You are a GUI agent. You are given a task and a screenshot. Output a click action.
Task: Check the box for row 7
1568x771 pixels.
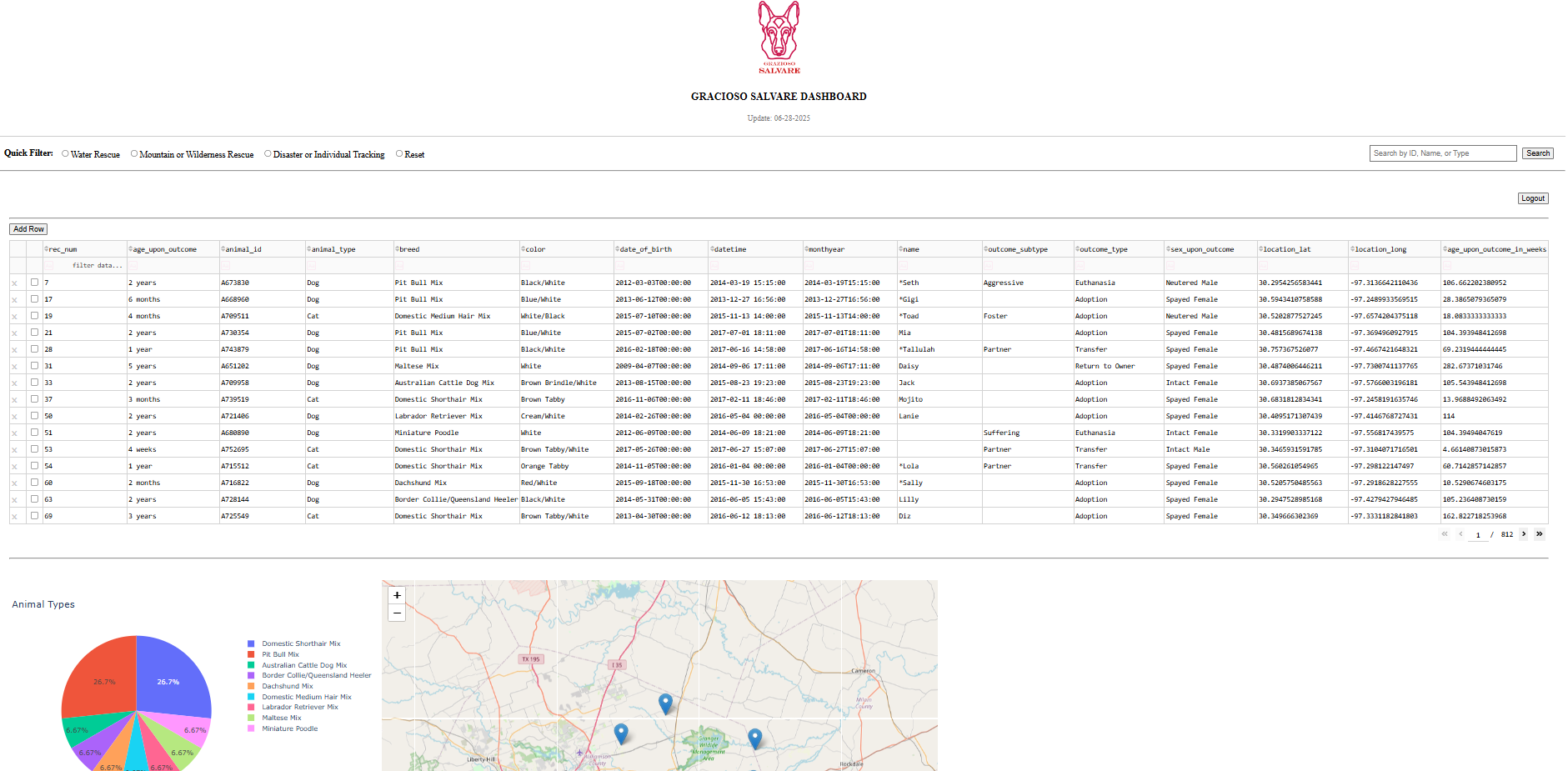pyautogui.click(x=34, y=282)
